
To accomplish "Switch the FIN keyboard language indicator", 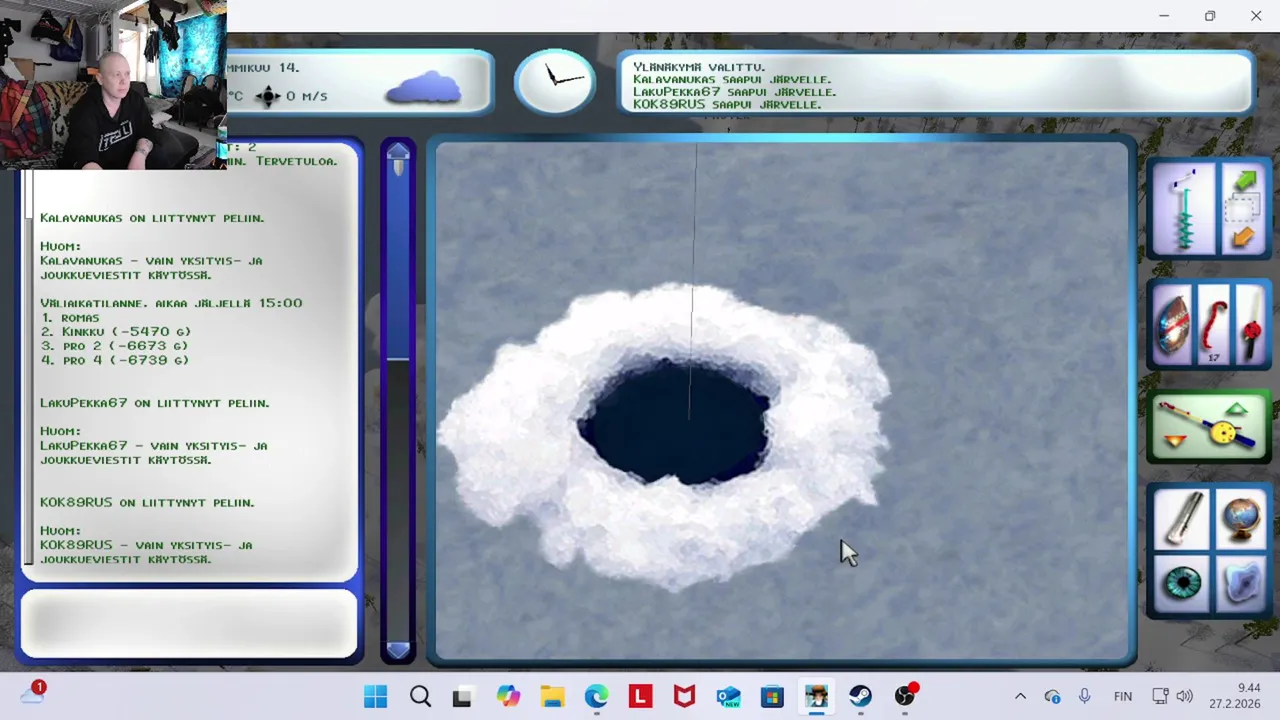I will click(1123, 696).
